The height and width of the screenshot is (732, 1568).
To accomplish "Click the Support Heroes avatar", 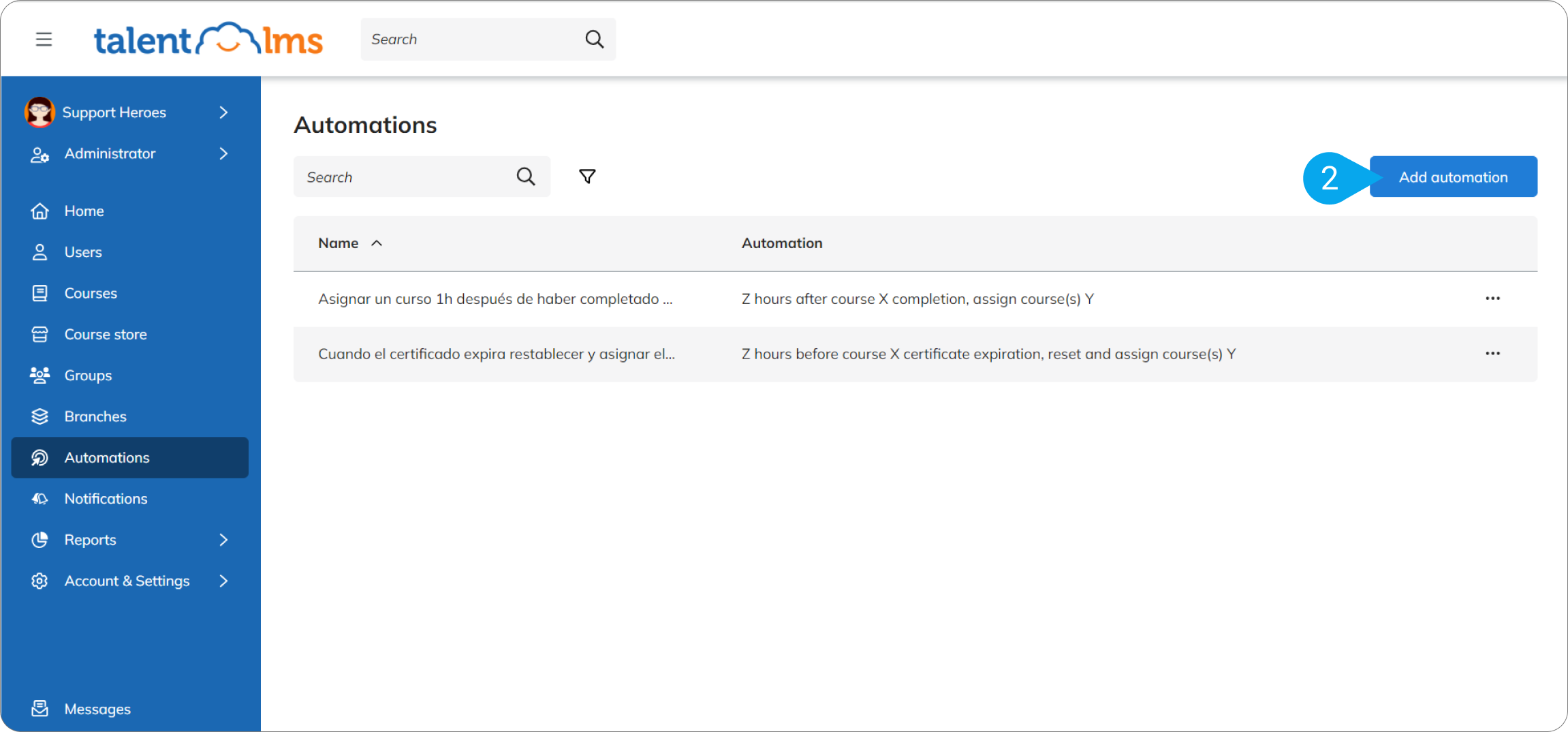I will point(40,112).
